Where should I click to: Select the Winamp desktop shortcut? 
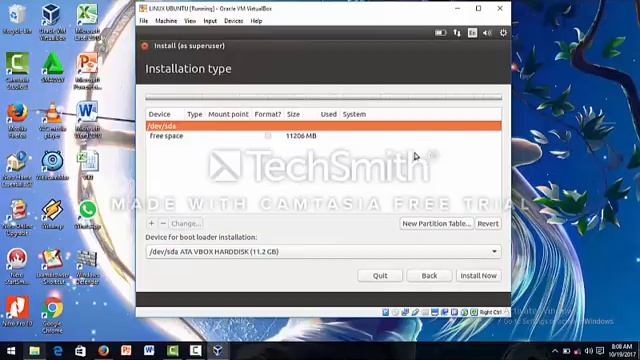tap(52, 214)
